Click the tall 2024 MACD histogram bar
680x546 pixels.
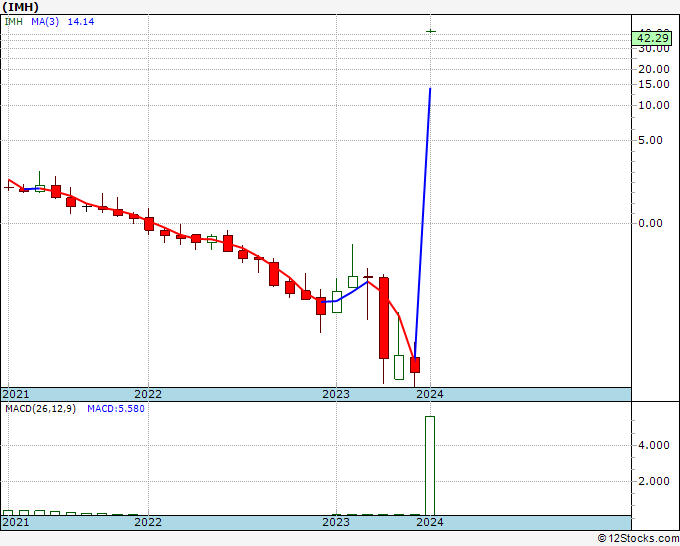click(x=430, y=466)
